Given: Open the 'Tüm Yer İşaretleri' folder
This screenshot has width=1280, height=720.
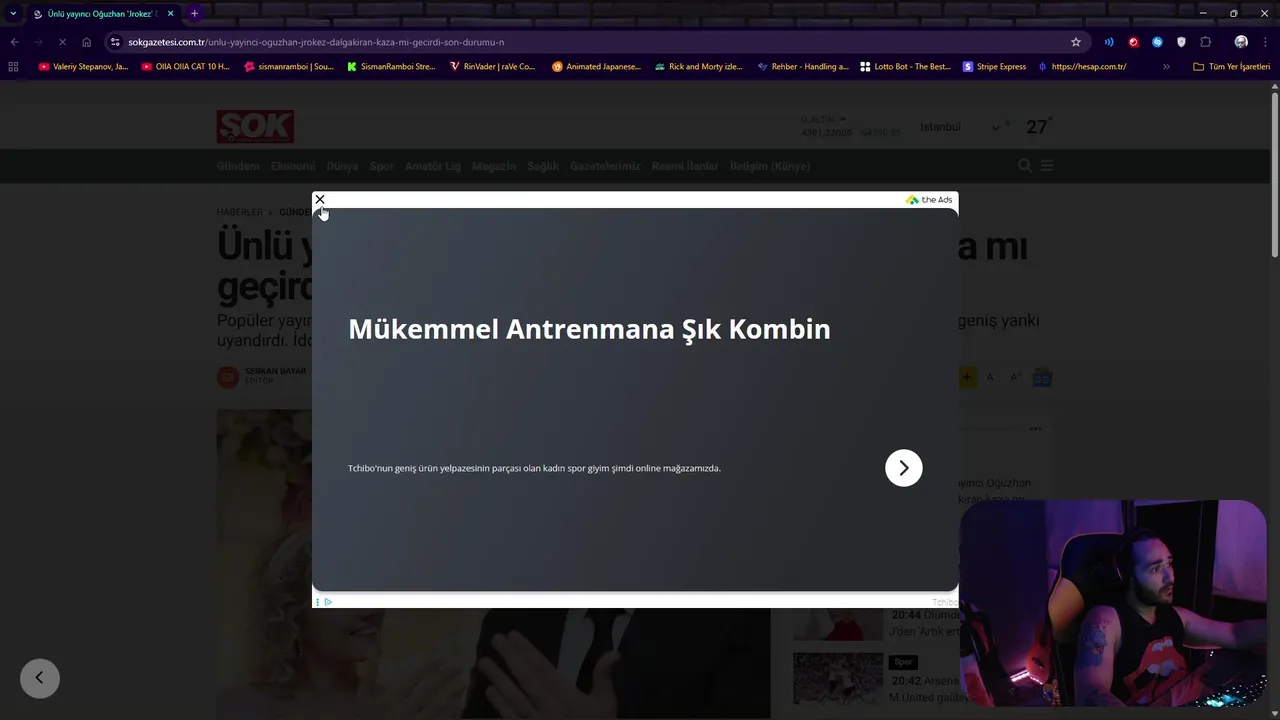Looking at the screenshot, I should click(1232, 67).
